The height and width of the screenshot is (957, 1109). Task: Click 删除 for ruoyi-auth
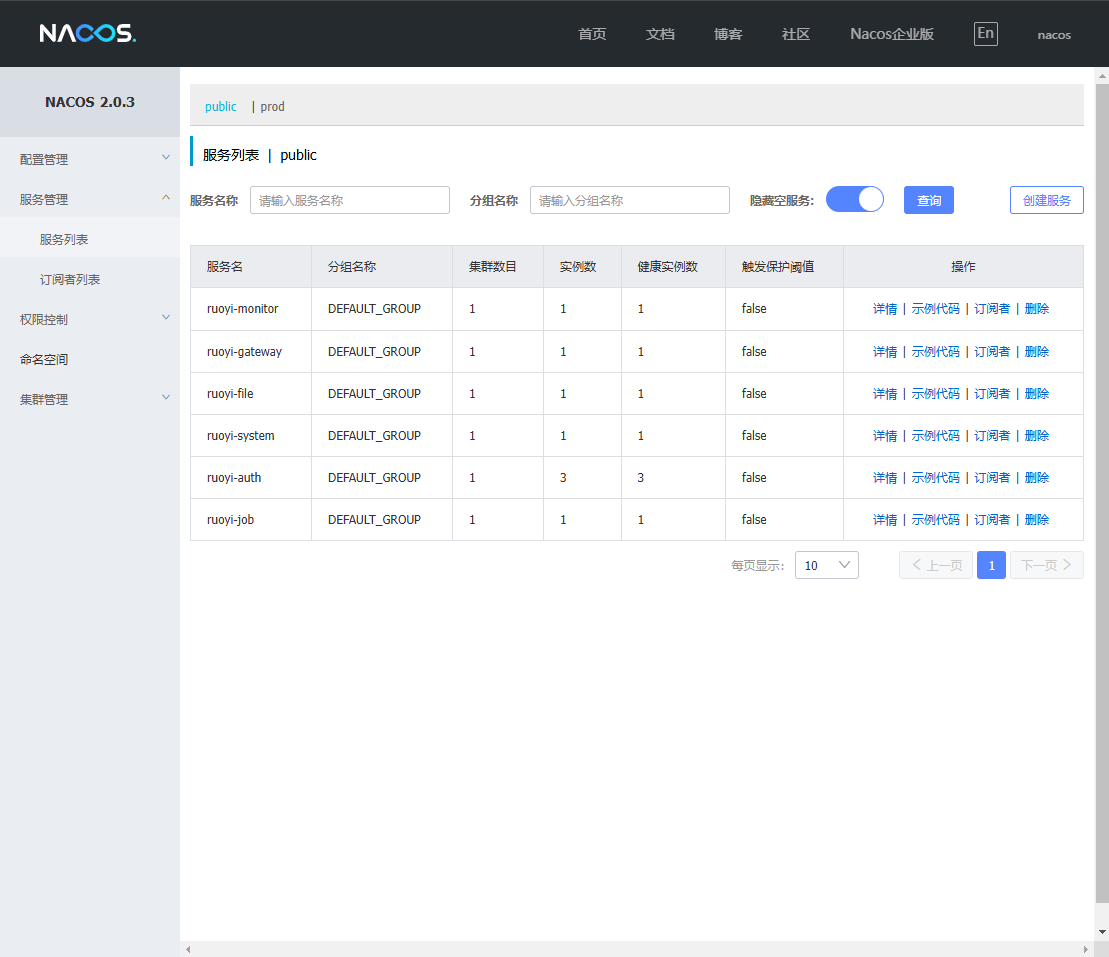pyautogui.click(x=1036, y=477)
